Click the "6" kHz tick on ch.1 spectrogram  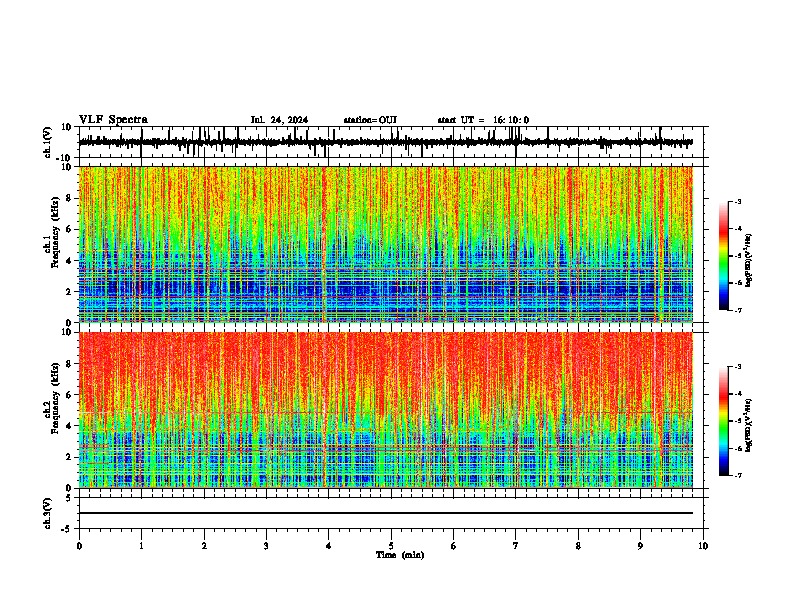pos(69,229)
